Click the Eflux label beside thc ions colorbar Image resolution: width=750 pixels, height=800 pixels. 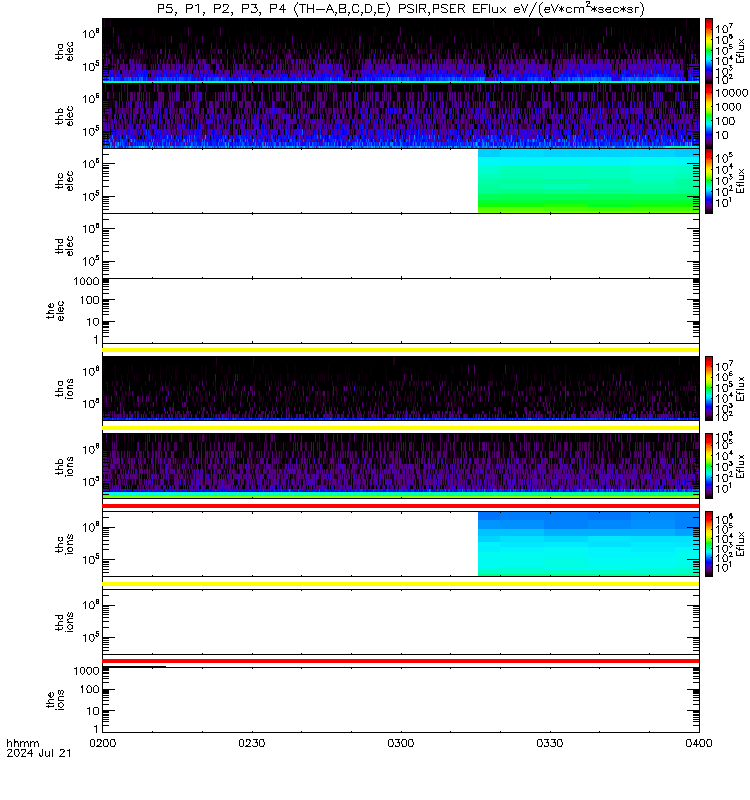click(x=740, y=544)
